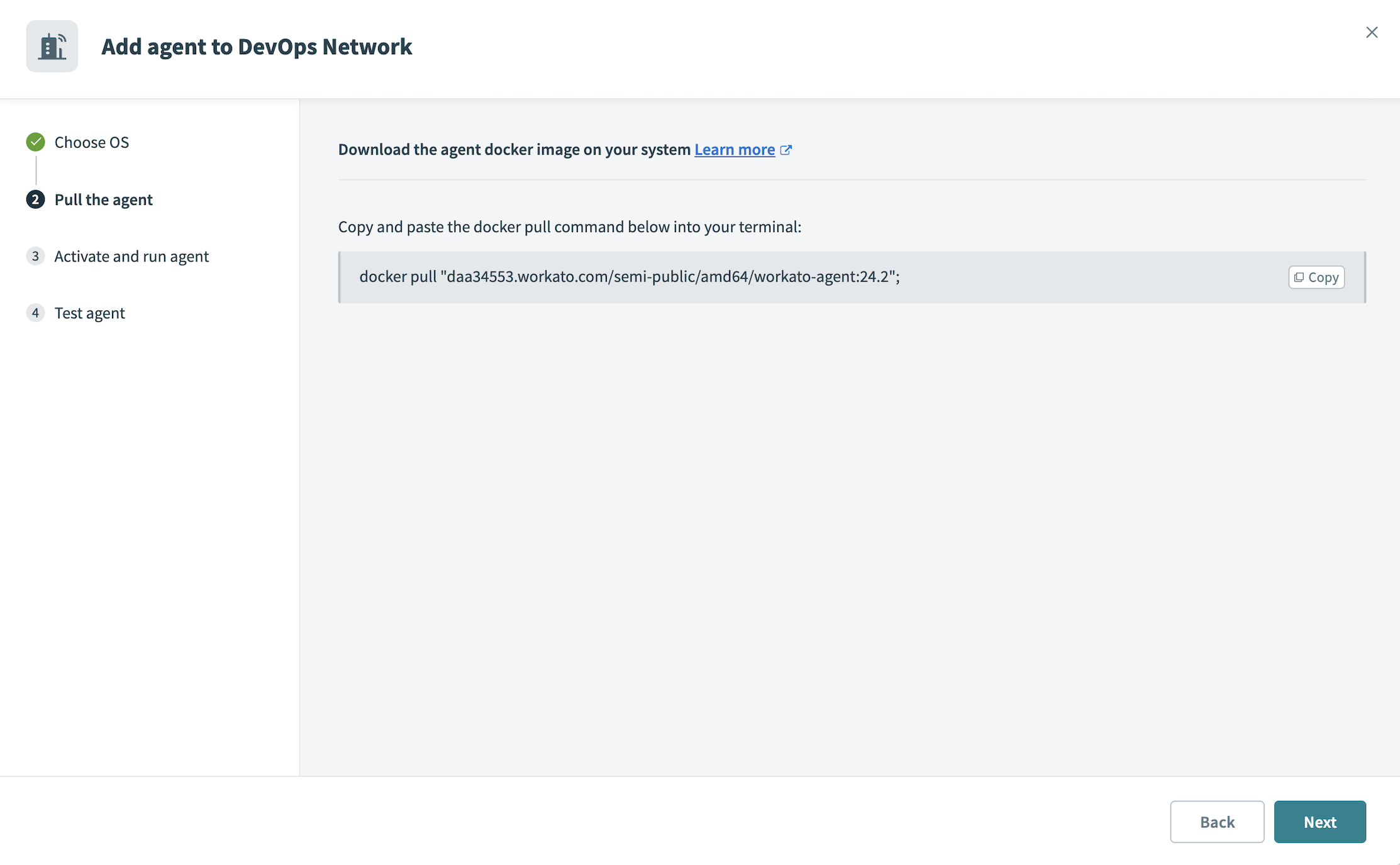This screenshot has height=865, width=1400.
Task: Click the on-prem agent building icon
Action: coord(52,47)
